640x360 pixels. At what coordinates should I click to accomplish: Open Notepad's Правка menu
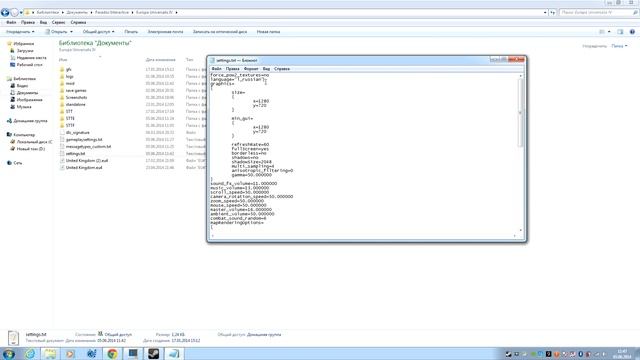coord(232,69)
